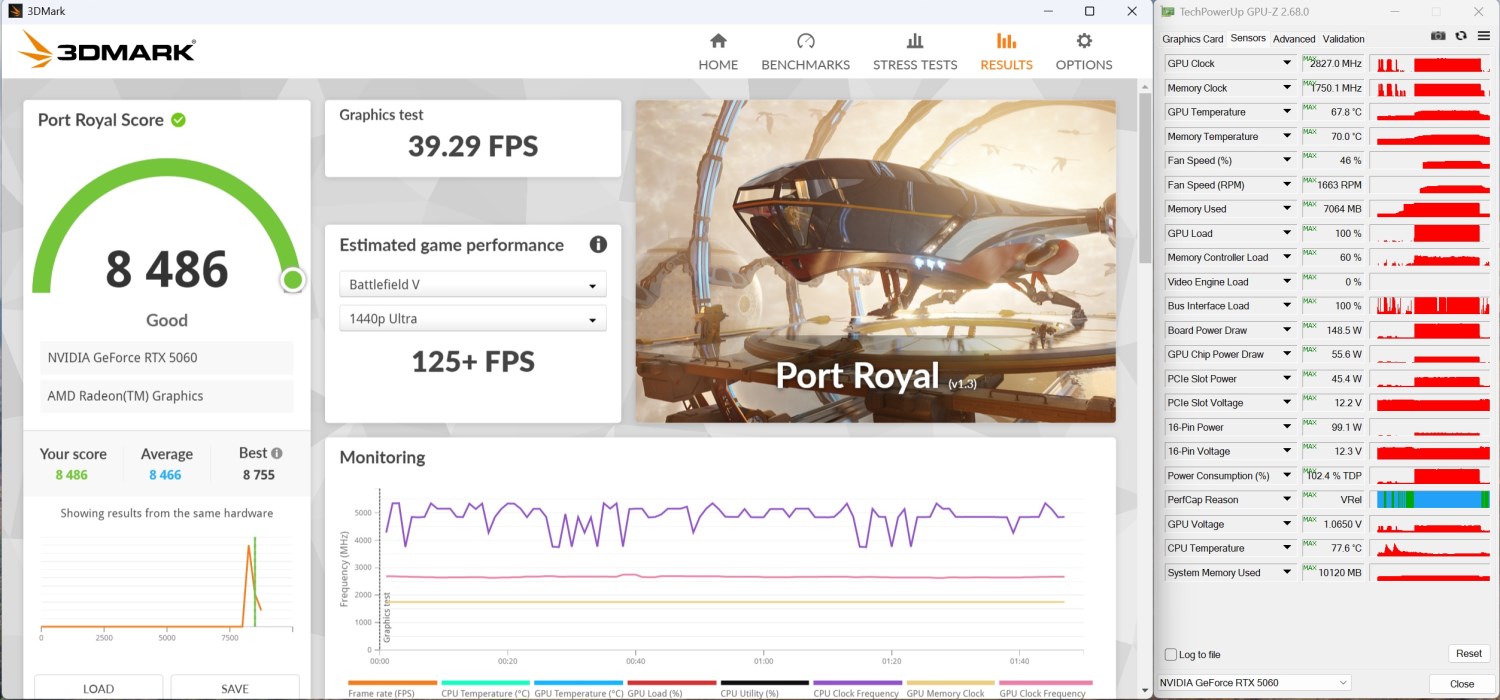Toggle the GPU Memory Clock legend swatch

951,682
